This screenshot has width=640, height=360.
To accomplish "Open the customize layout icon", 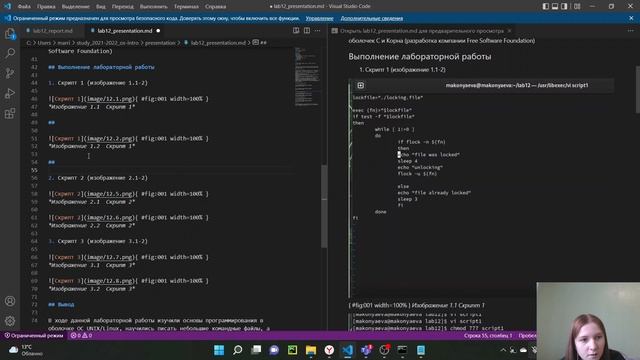I will click(577, 6).
